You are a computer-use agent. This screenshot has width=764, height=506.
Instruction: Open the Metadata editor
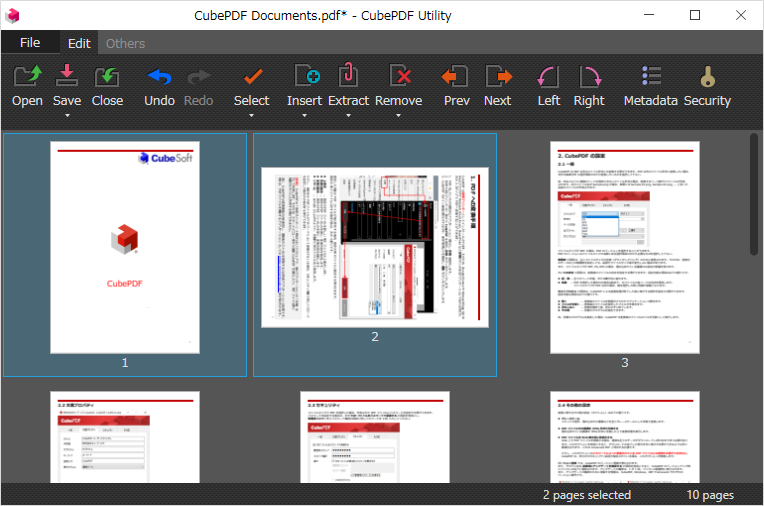click(650, 78)
